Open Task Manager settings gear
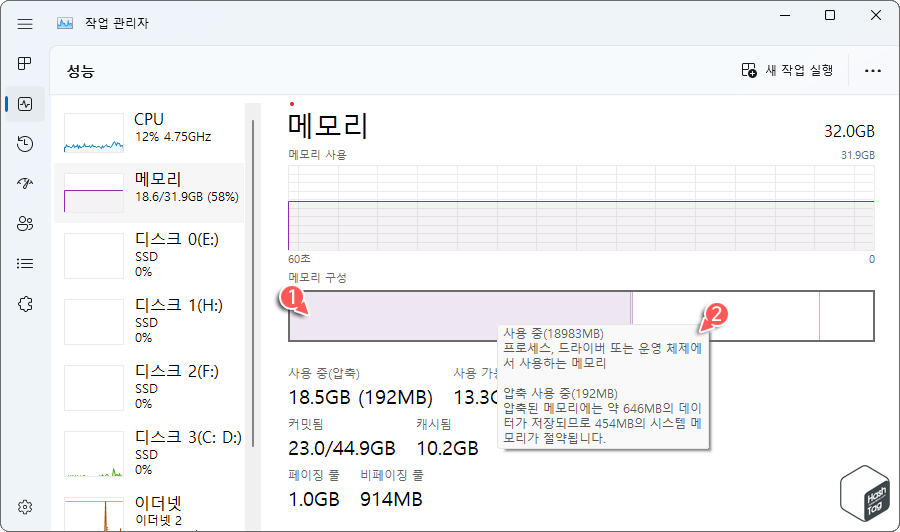This screenshot has width=900, height=532. [x=25, y=507]
